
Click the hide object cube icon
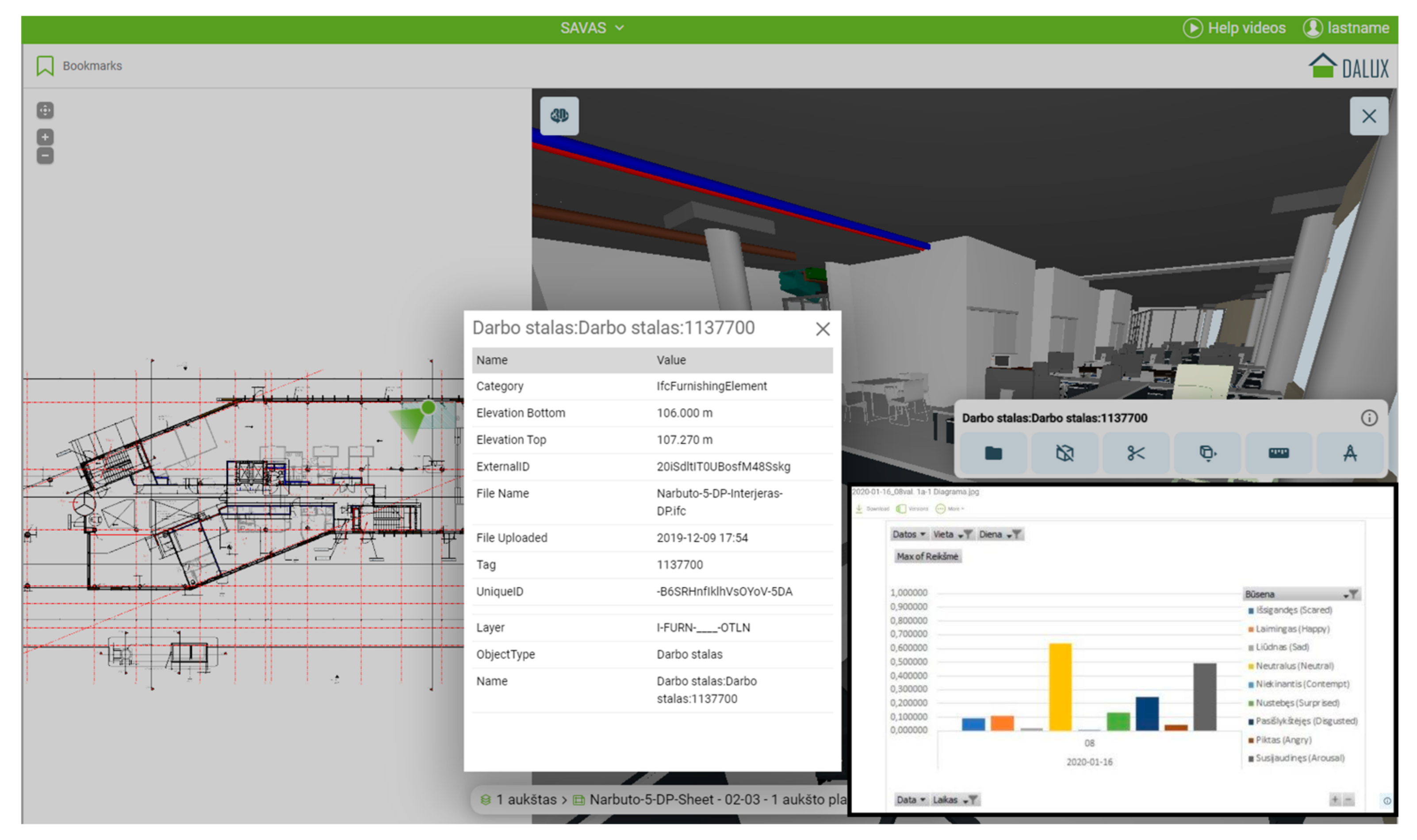click(1065, 453)
